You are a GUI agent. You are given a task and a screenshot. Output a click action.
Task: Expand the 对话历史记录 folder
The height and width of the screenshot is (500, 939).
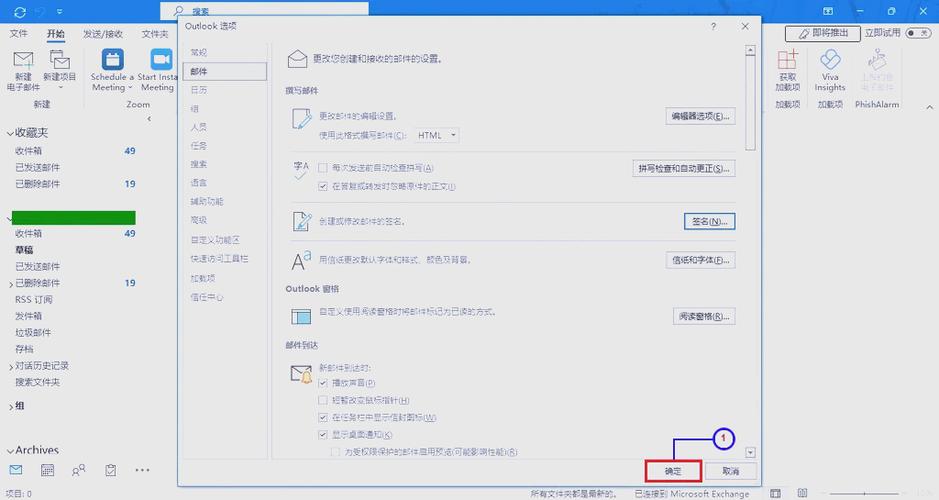pyautogui.click(x=11, y=366)
